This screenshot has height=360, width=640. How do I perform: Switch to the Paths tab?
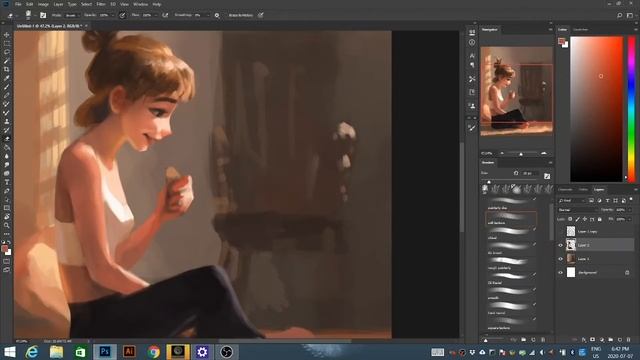[583, 189]
